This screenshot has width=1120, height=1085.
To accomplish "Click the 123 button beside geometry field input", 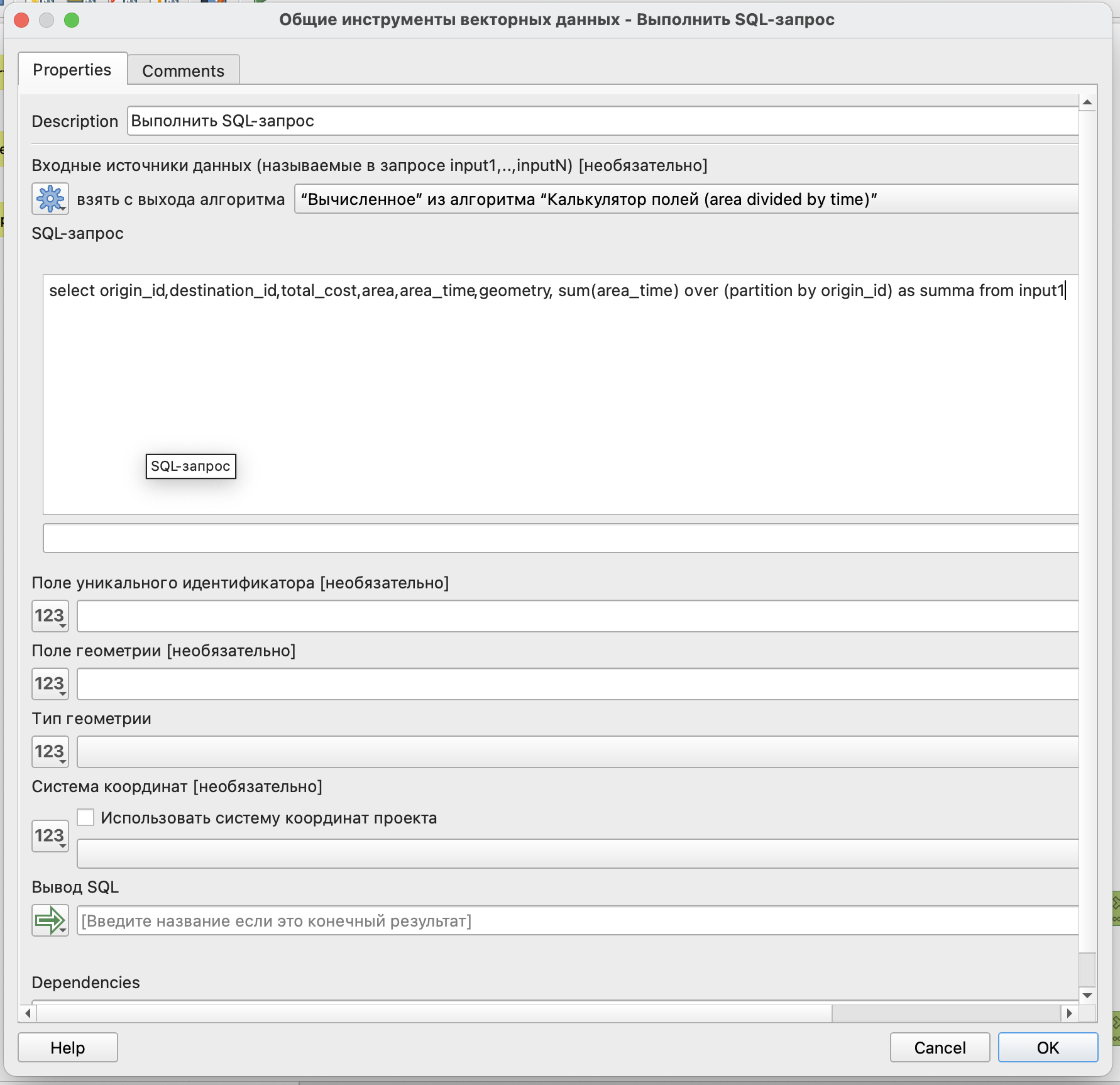I will (50, 683).
